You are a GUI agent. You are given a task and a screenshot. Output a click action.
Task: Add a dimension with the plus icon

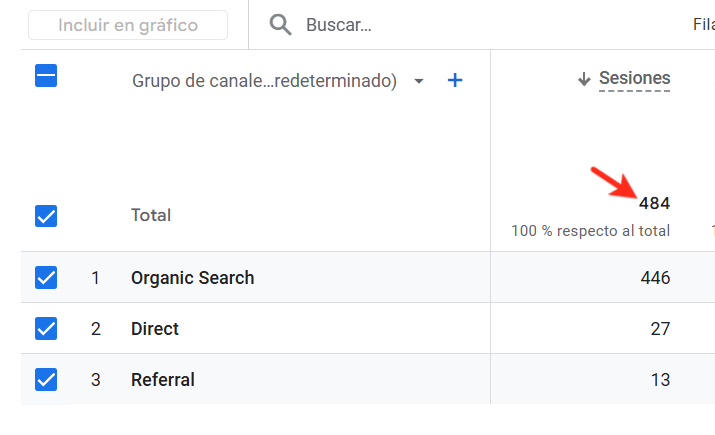[455, 81]
